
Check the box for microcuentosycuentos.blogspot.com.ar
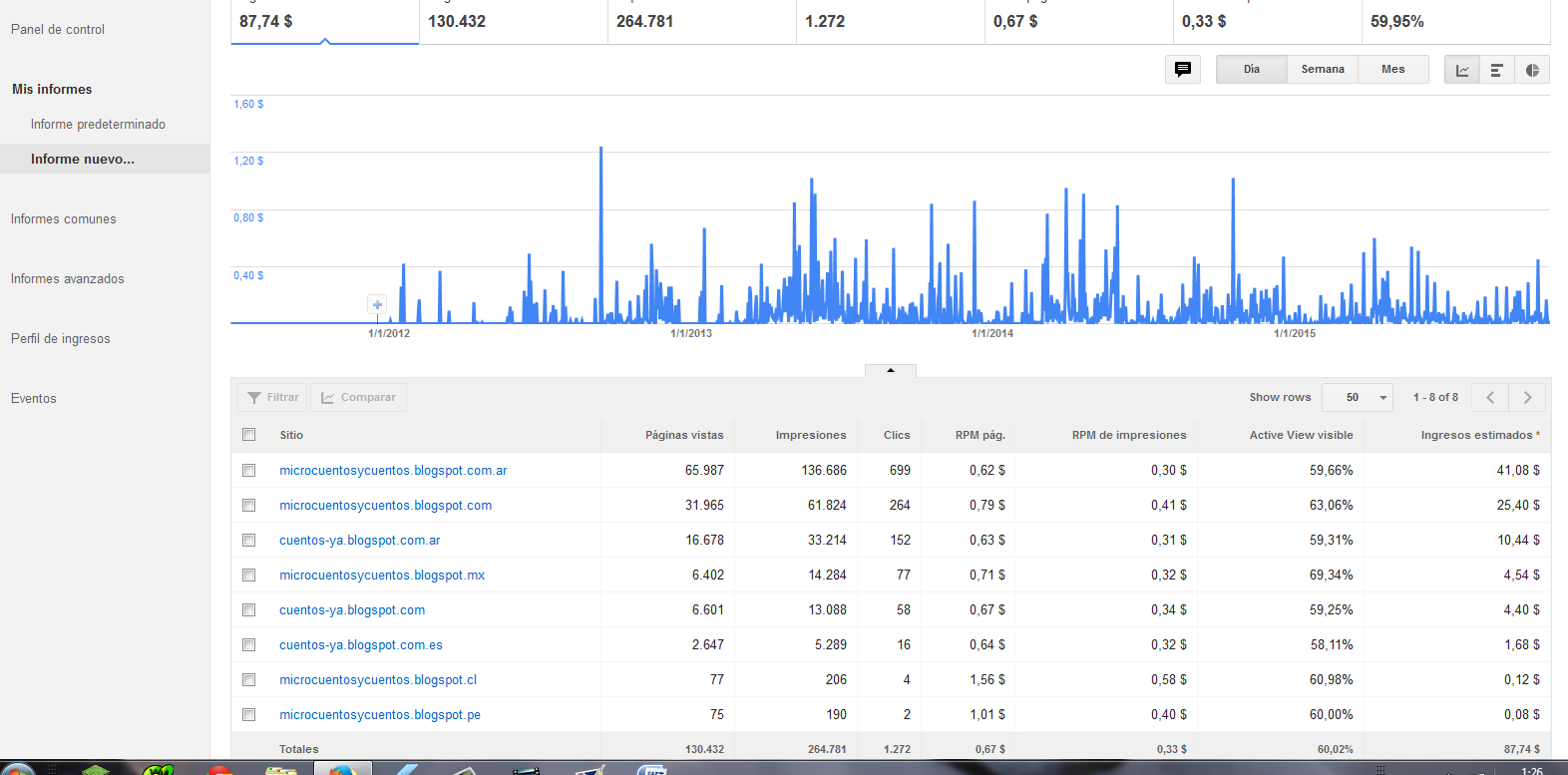(249, 470)
